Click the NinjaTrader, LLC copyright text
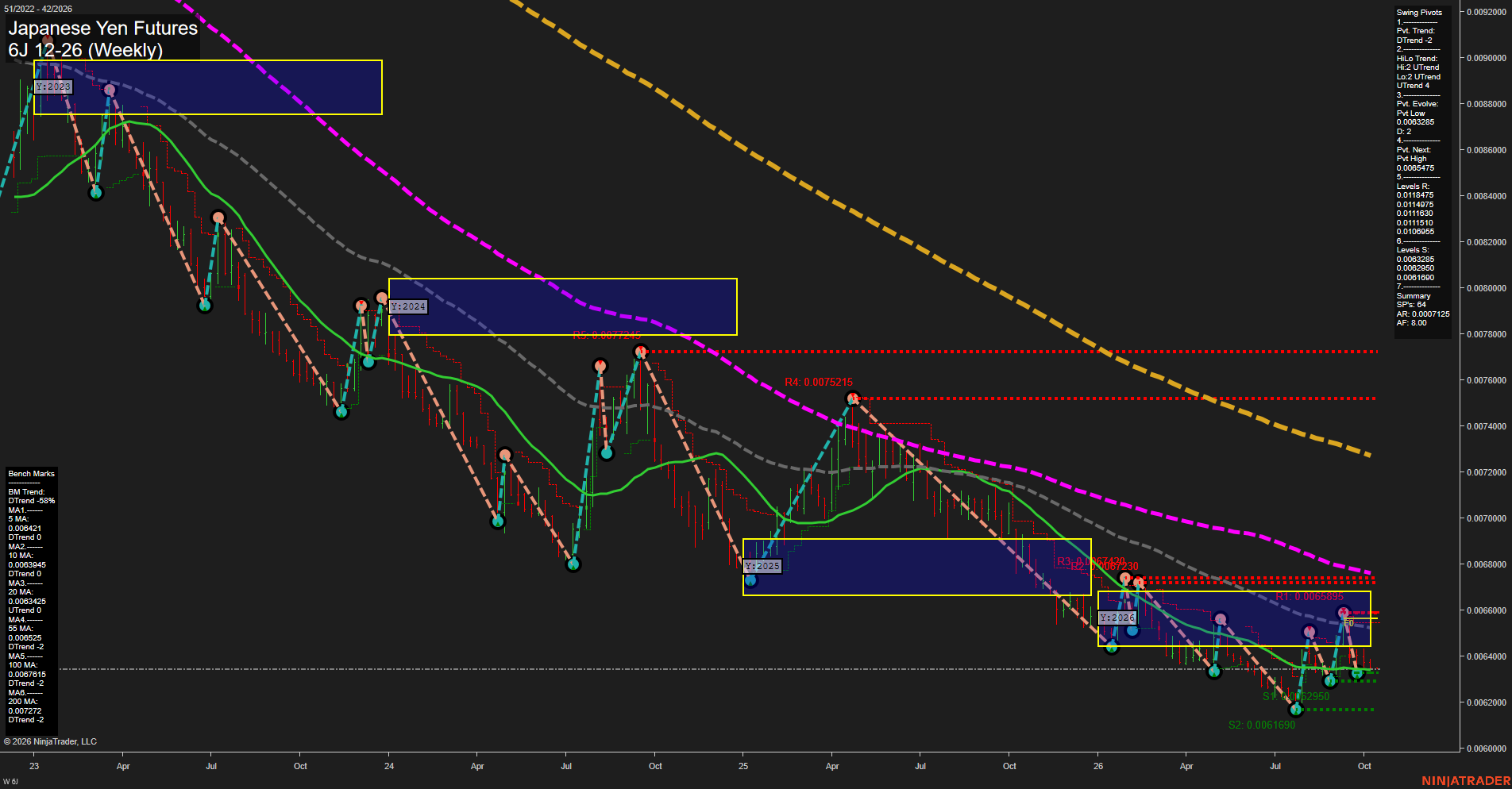This screenshot has width=1512, height=789. click(50, 742)
